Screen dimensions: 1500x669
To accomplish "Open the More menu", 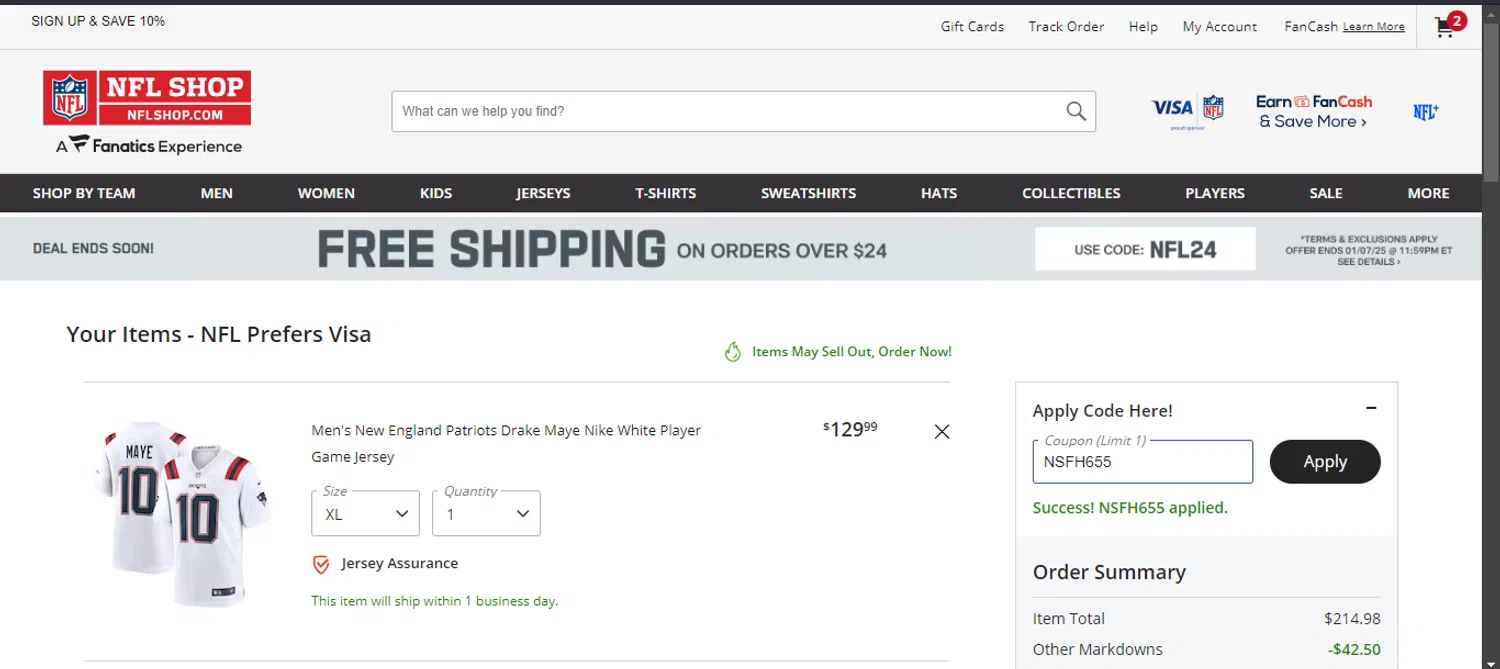I will [1428, 193].
